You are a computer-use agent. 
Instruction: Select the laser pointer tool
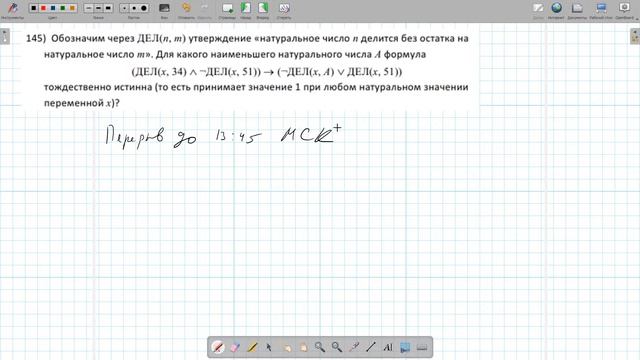[x=354, y=347]
